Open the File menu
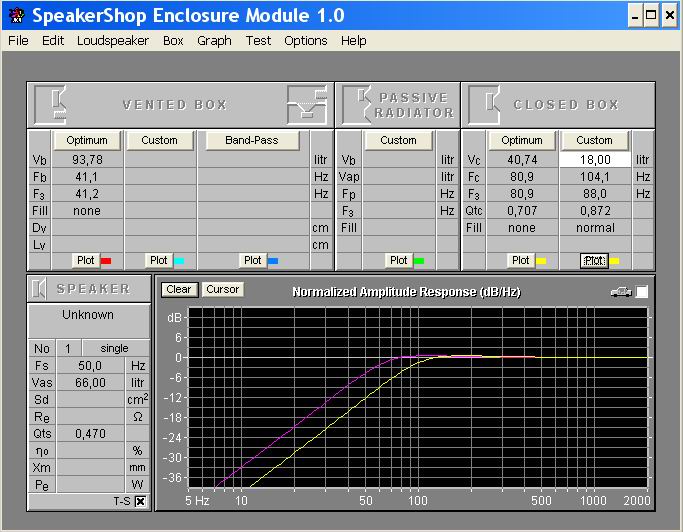This screenshot has height=532, width=683. (18, 41)
